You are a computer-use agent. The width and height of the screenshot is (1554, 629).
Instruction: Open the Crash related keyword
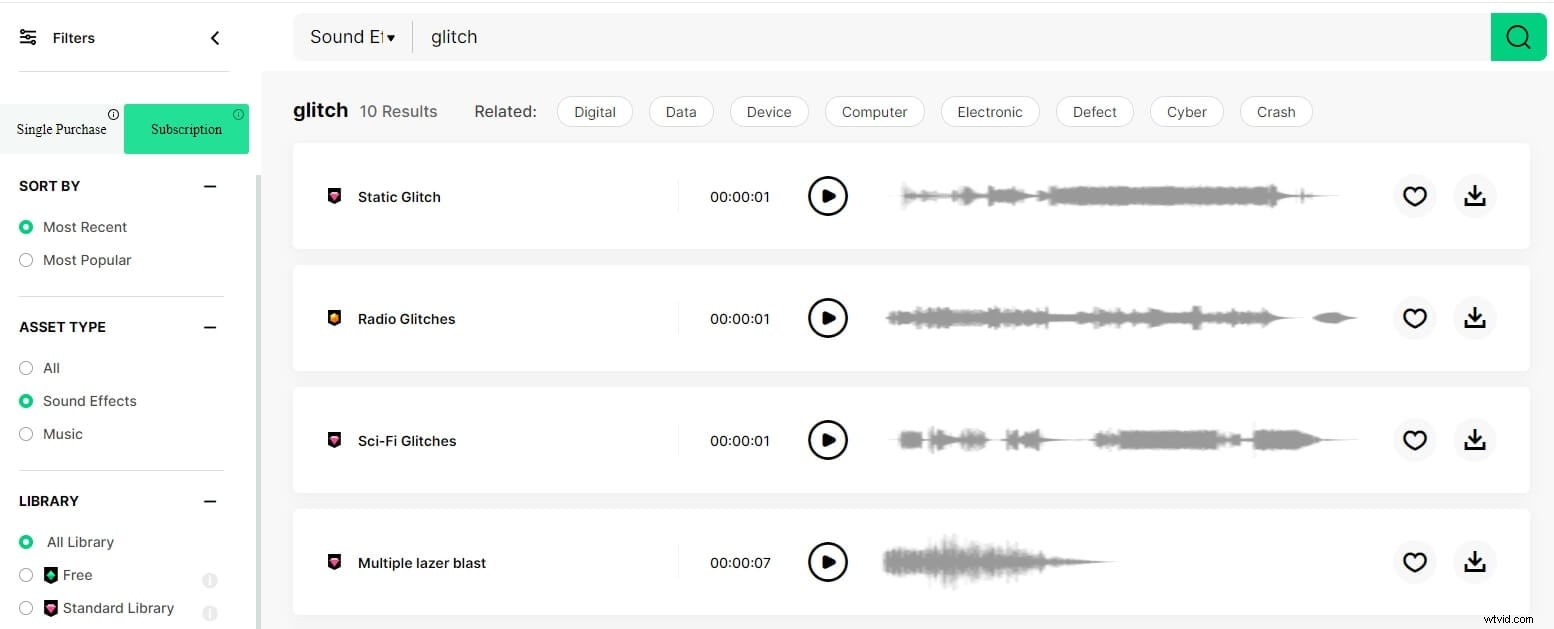click(1275, 111)
